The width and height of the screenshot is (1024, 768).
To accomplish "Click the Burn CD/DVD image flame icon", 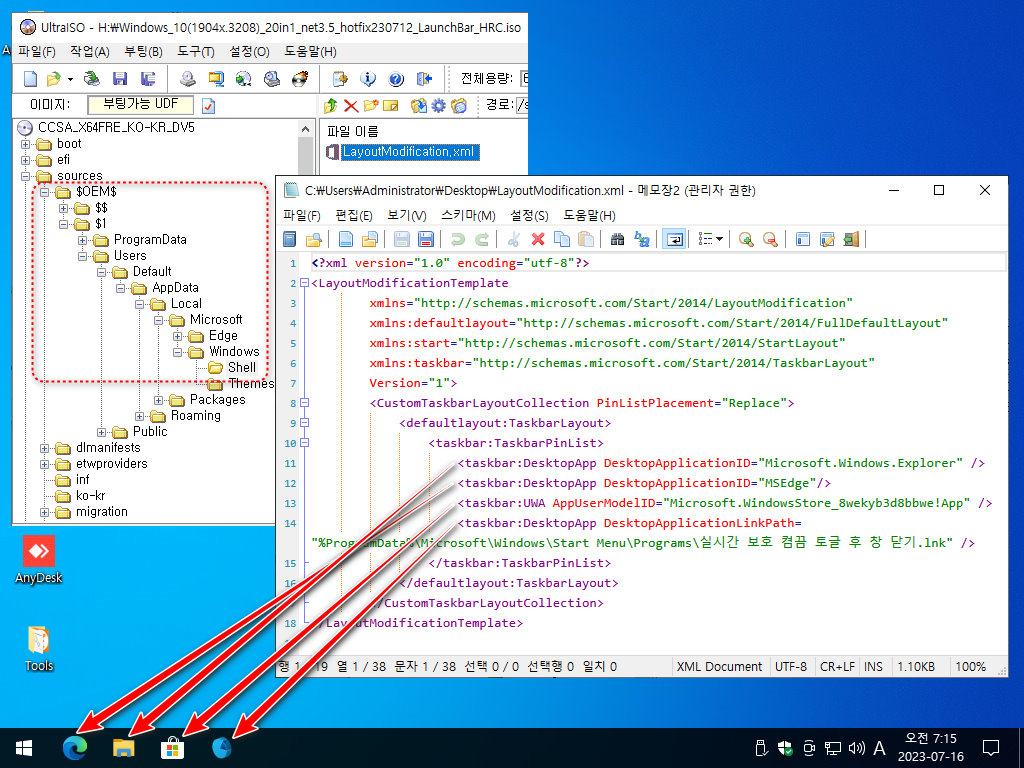I will coord(300,79).
